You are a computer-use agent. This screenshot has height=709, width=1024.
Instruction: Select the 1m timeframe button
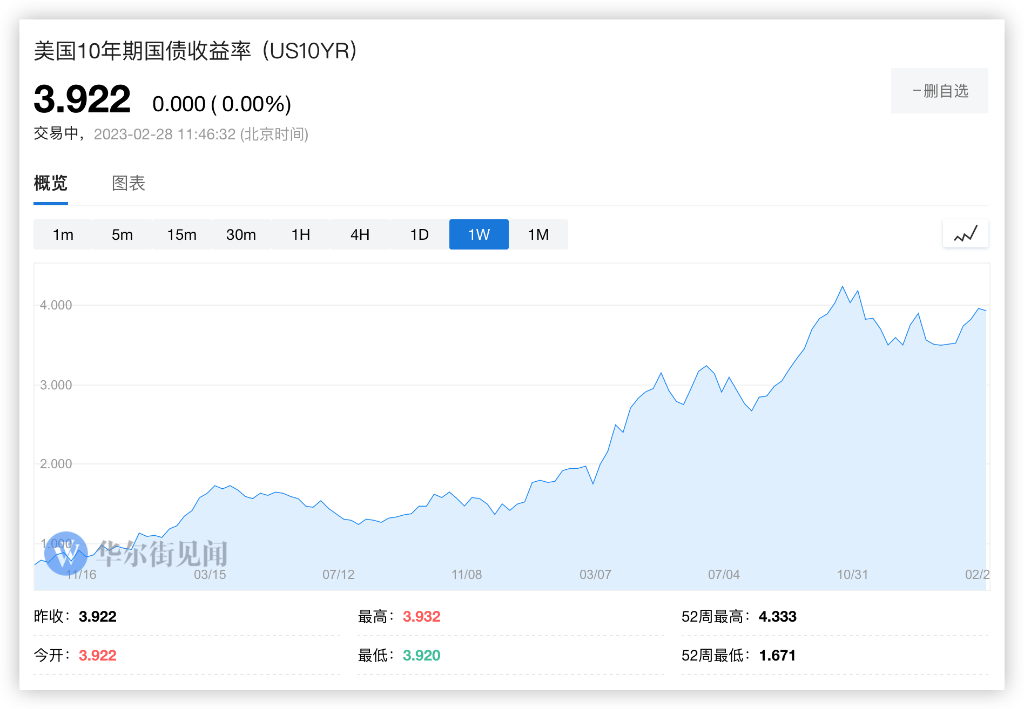coord(63,234)
